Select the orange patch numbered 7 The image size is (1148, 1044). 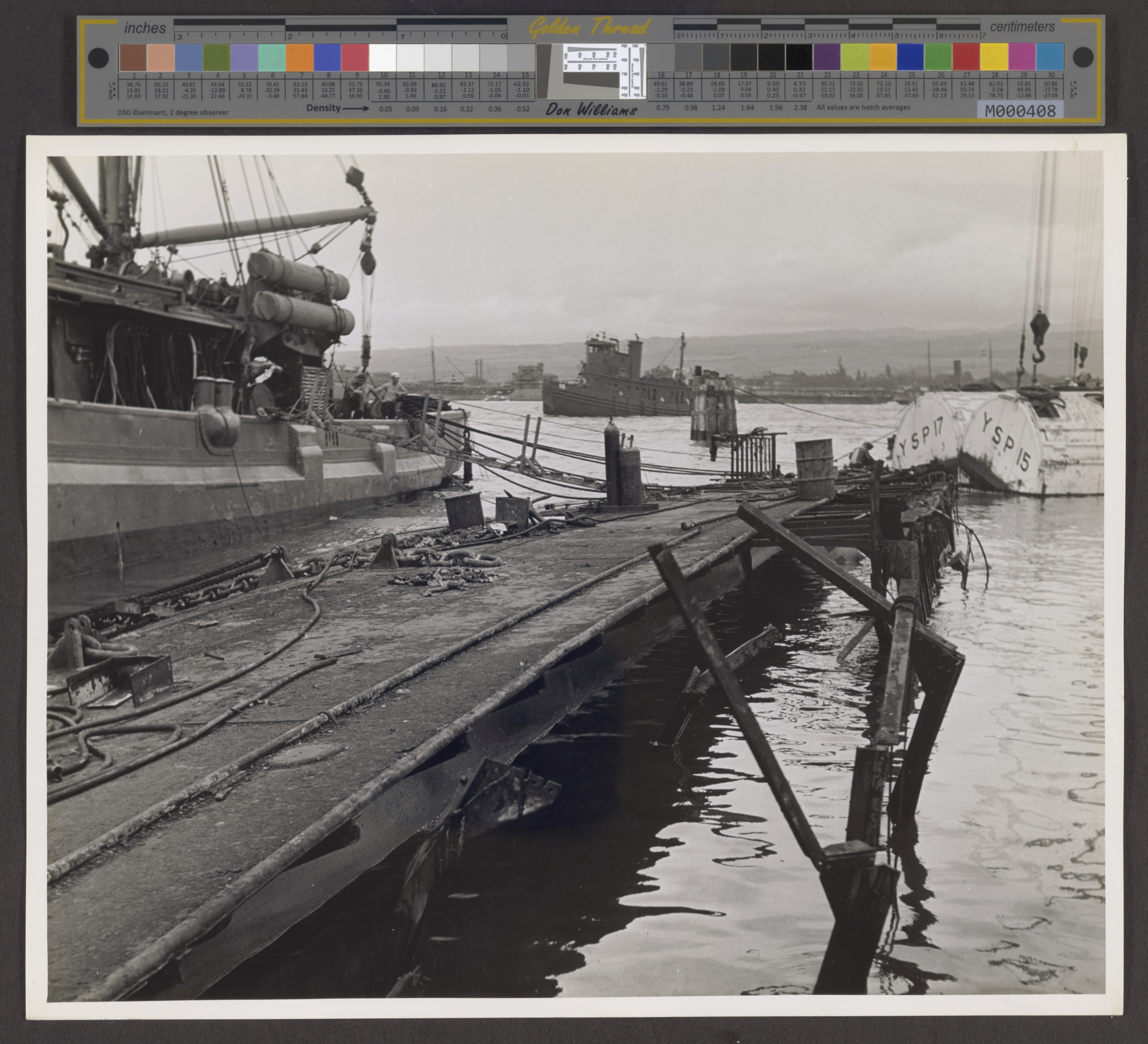coord(300,58)
